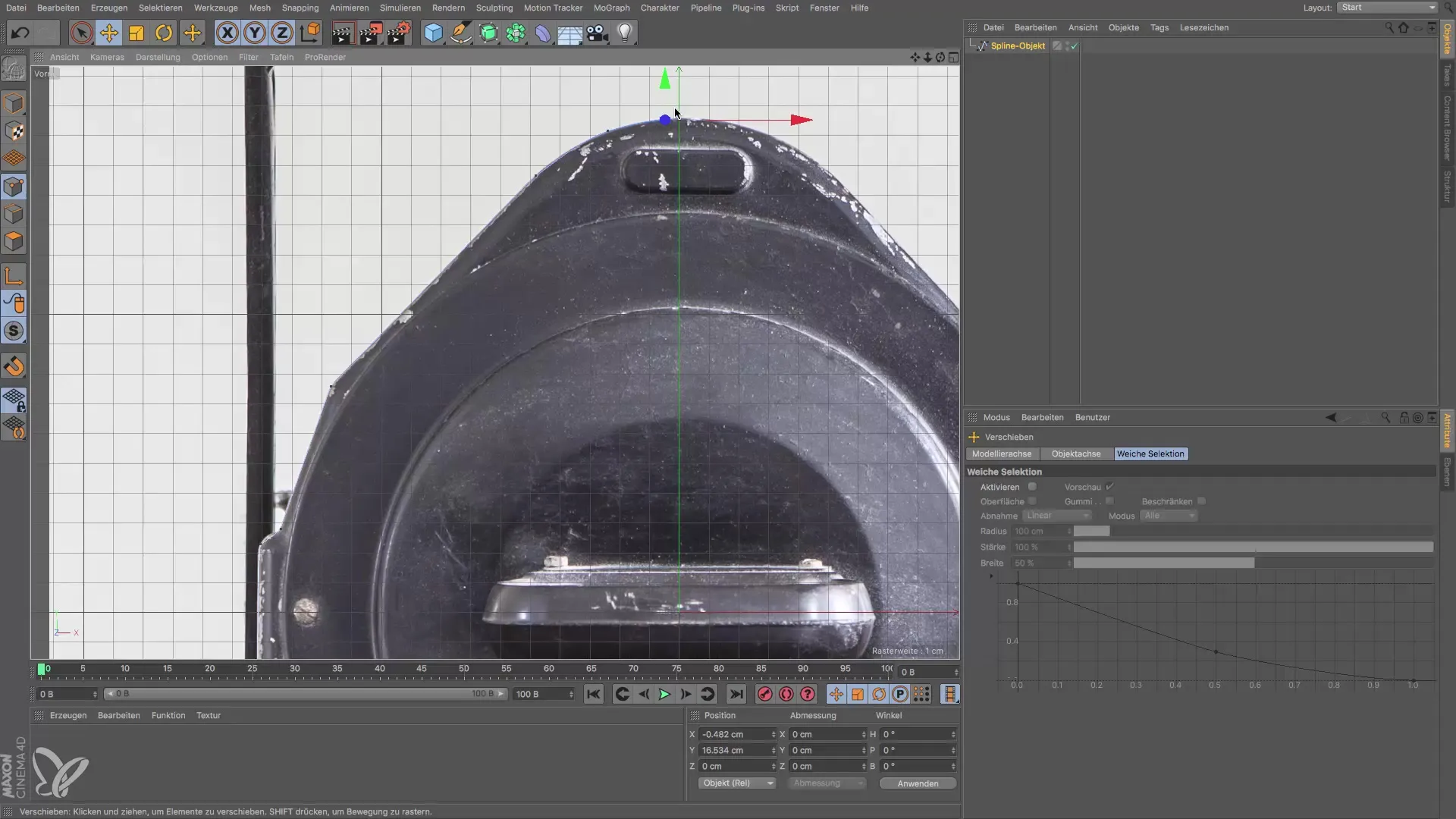1456x819 pixels.
Task: Toggle the Vorschau checkbox
Action: click(x=1109, y=487)
